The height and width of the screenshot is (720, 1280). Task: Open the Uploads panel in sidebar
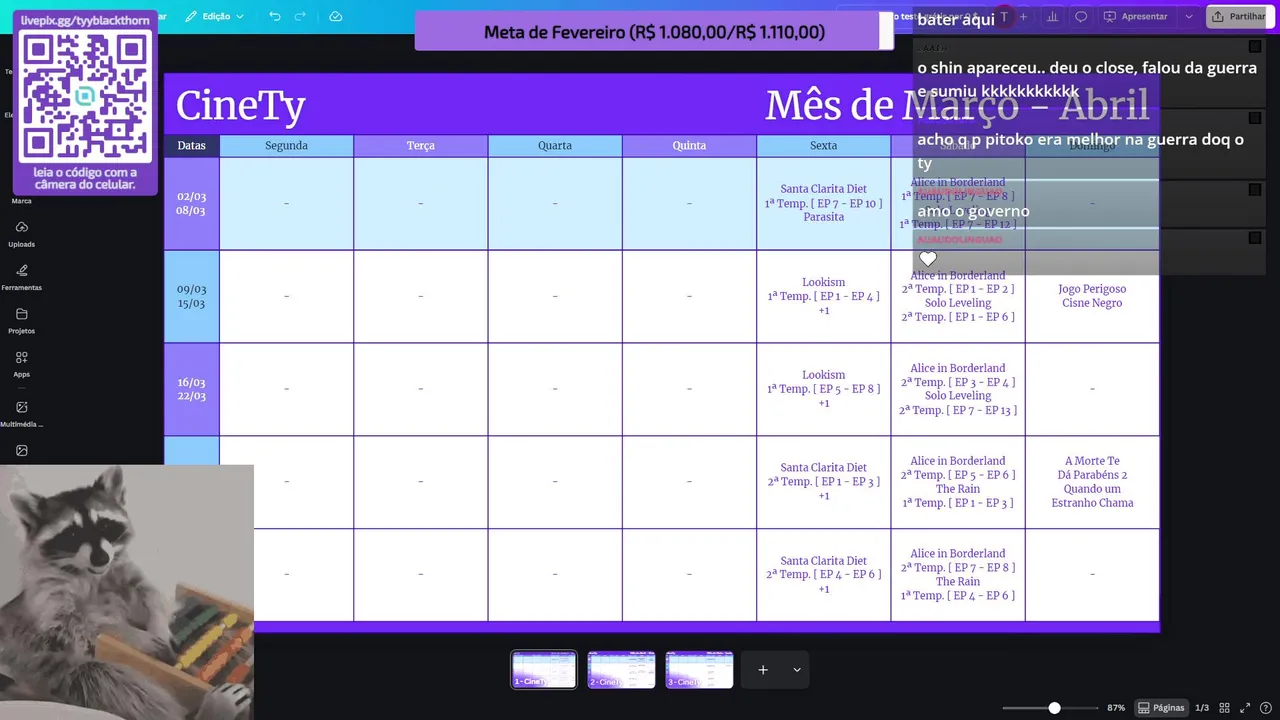22,234
